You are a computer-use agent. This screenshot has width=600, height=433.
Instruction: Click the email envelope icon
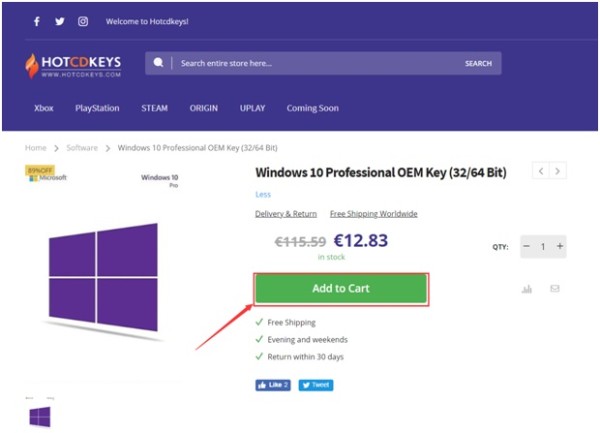pyautogui.click(x=555, y=288)
